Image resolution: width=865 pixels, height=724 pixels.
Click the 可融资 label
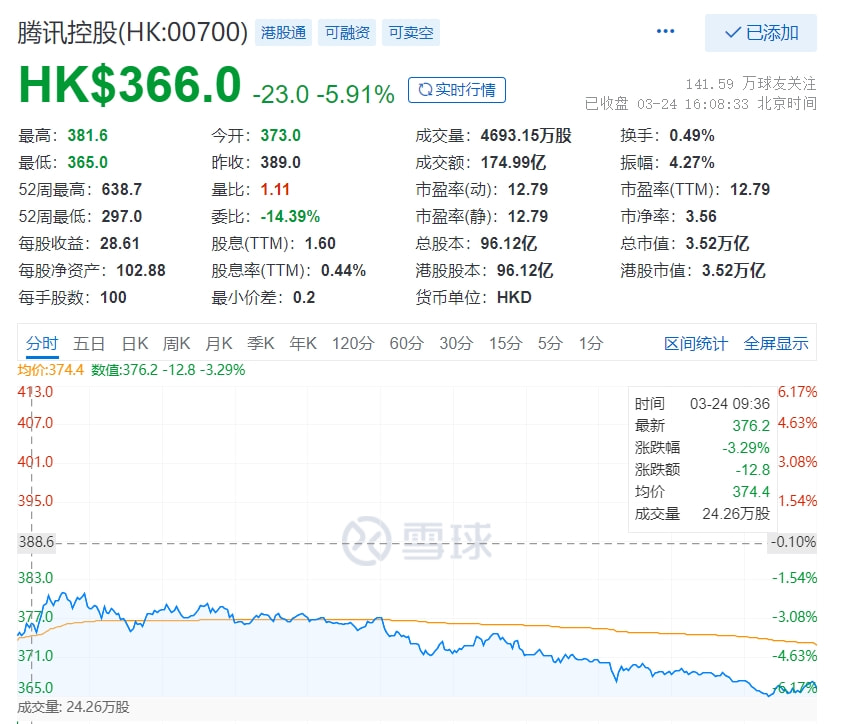tap(347, 32)
